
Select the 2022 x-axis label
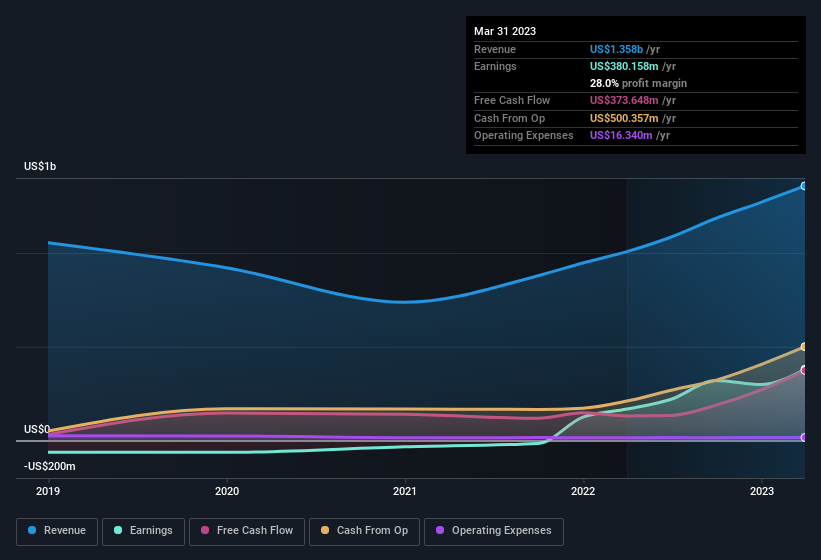pos(583,491)
